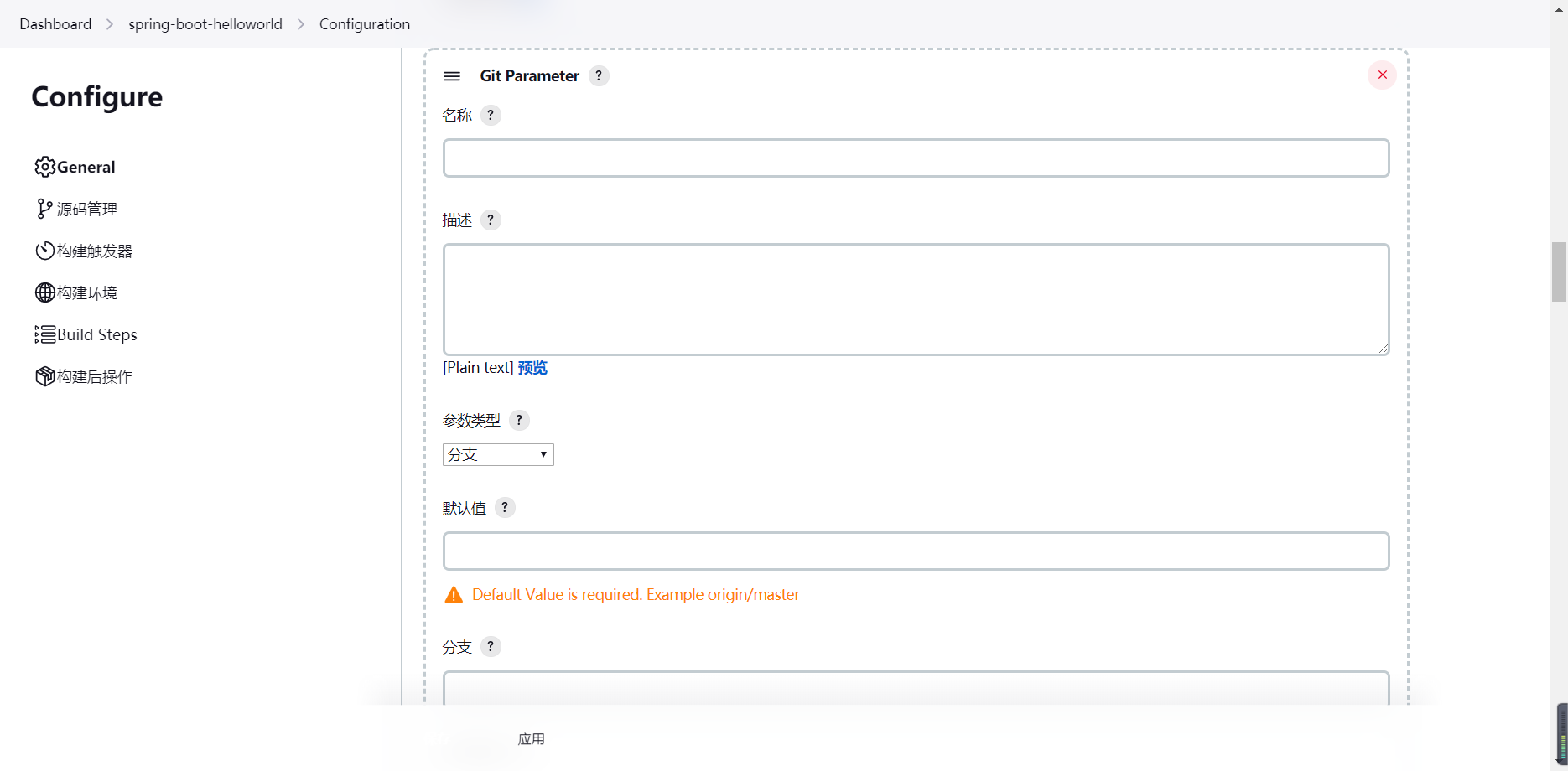Screen dimensions: 1568x771
Task: Open help icon next to 默认值
Action: pos(505,507)
